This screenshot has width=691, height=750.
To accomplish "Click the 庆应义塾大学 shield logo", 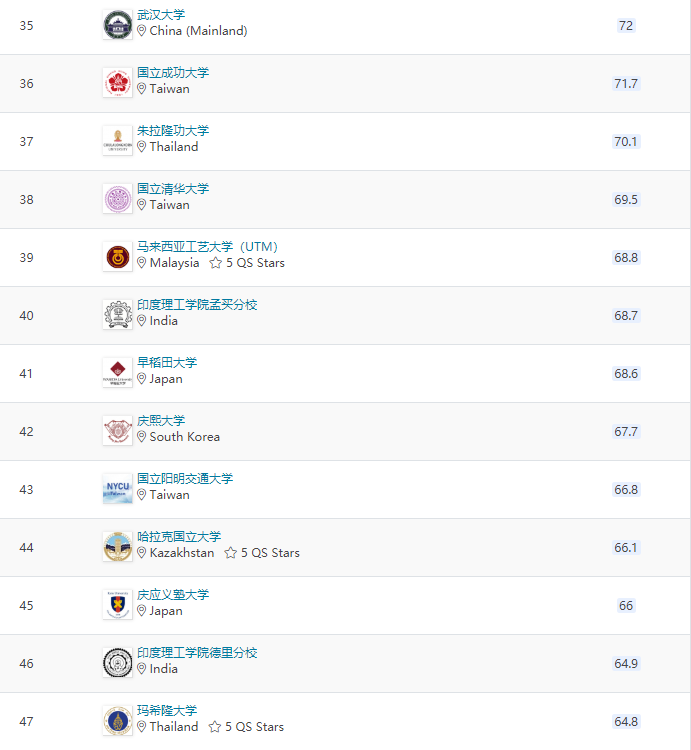I will tap(117, 605).
